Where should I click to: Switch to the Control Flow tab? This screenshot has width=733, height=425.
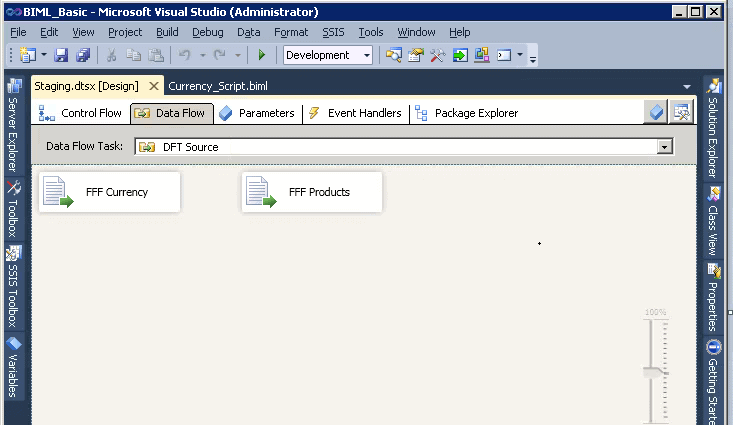[79, 113]
